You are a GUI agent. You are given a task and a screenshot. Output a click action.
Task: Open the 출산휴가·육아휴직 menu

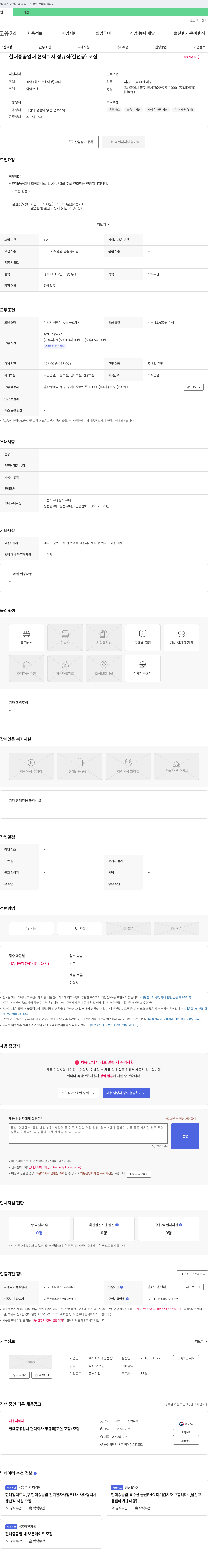click(189, 34)
